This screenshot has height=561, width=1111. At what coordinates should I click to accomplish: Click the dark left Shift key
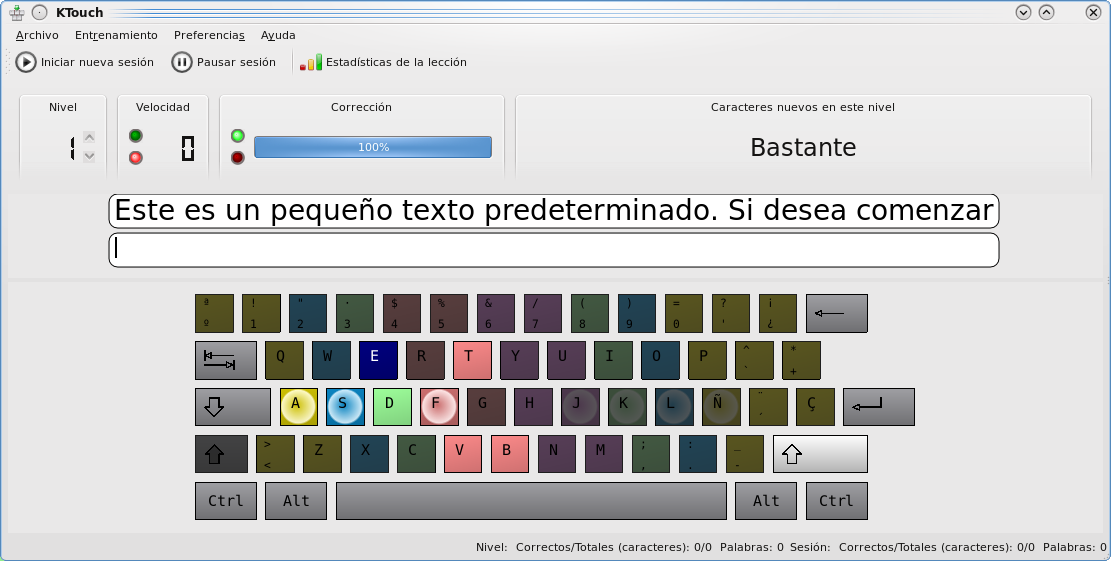(222, 454)
